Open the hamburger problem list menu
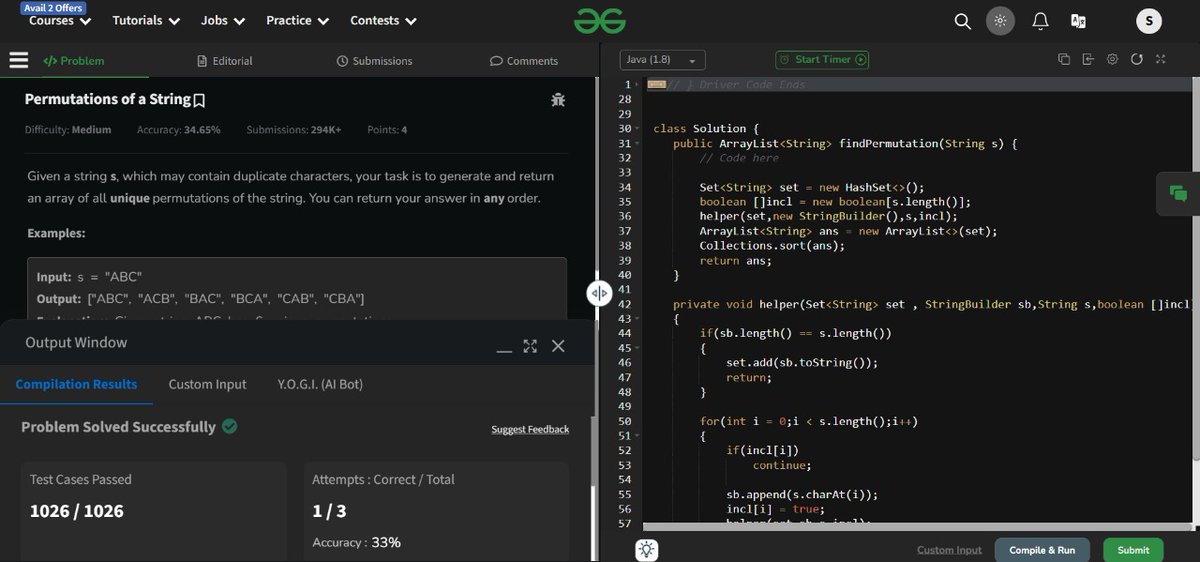The image size is (1200, 562). click(18, 60)
